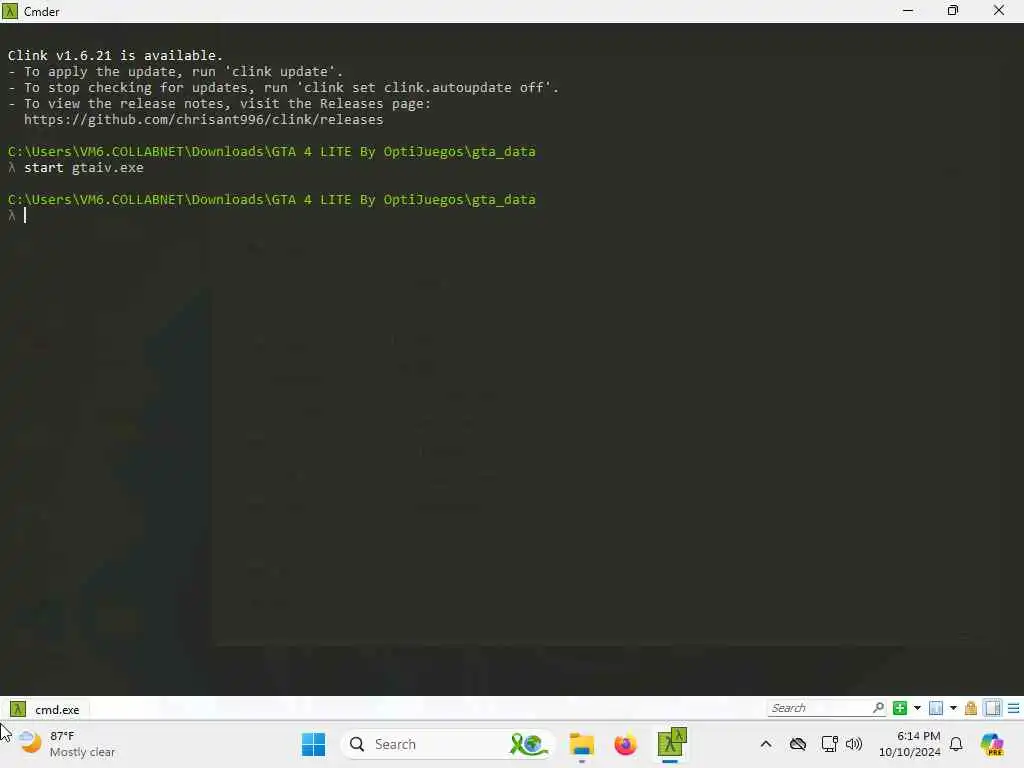
Task: Open the weather widget showing 87°F
Action: click(x=66, y=744)
